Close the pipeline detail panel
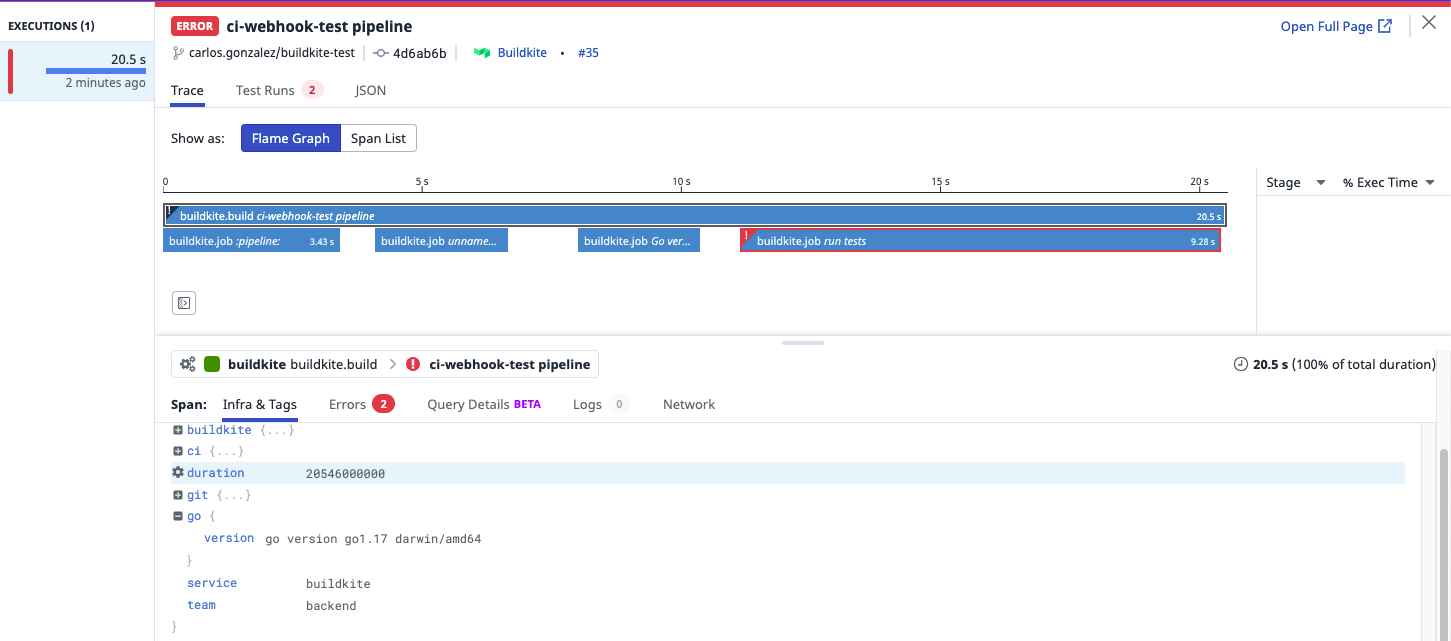The height and width of the screenshot is (641, 1451). pos(1428,24)
